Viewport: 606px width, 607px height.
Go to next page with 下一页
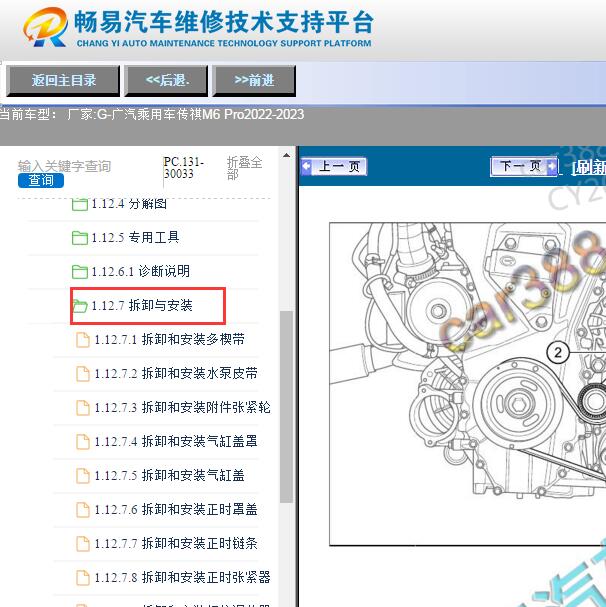coord(524,166)
